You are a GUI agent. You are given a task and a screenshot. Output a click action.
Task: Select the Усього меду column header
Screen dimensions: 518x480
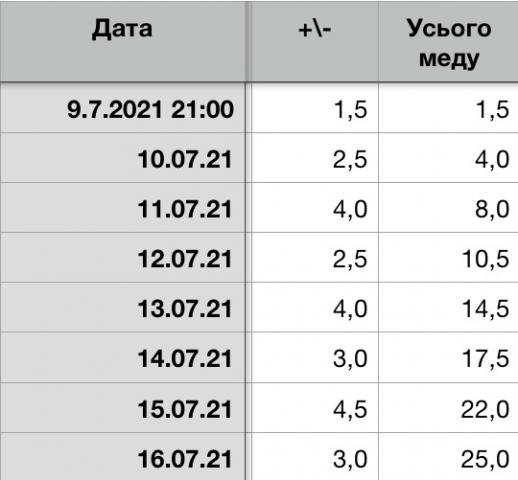click(x=448, y=41)
